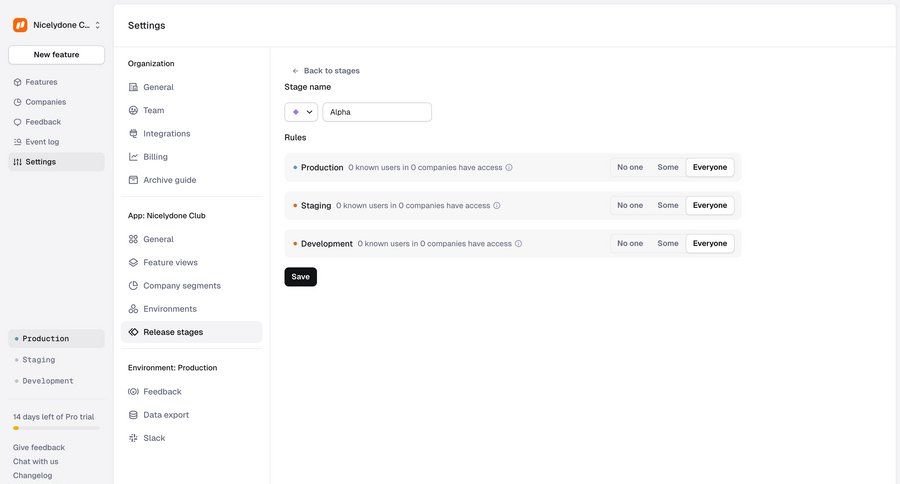Show info tooltip for Development access
900x484 pixels.
pos(518,243)
